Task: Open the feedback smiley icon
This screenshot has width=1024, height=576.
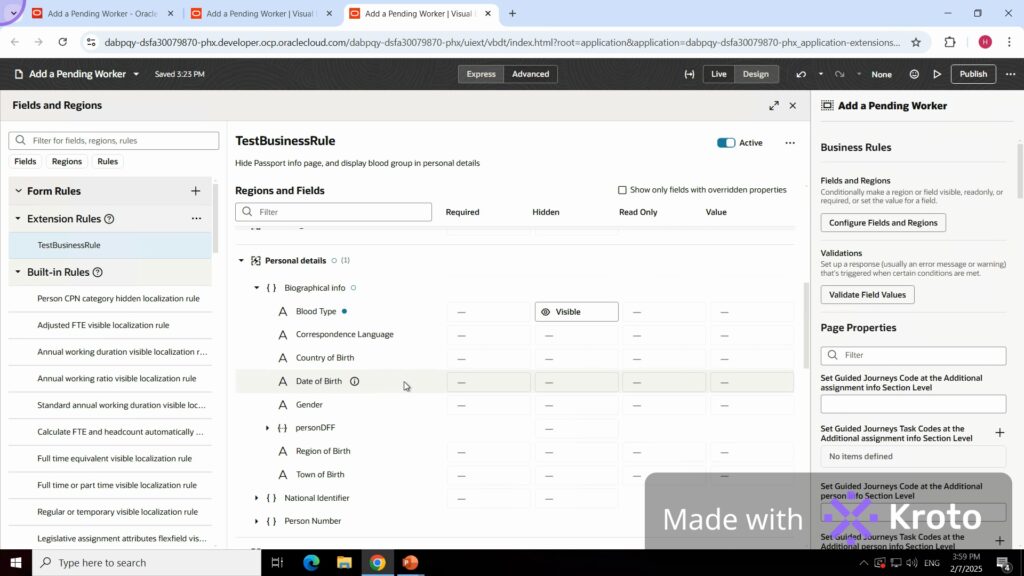Action: click(x=914, y=74)
